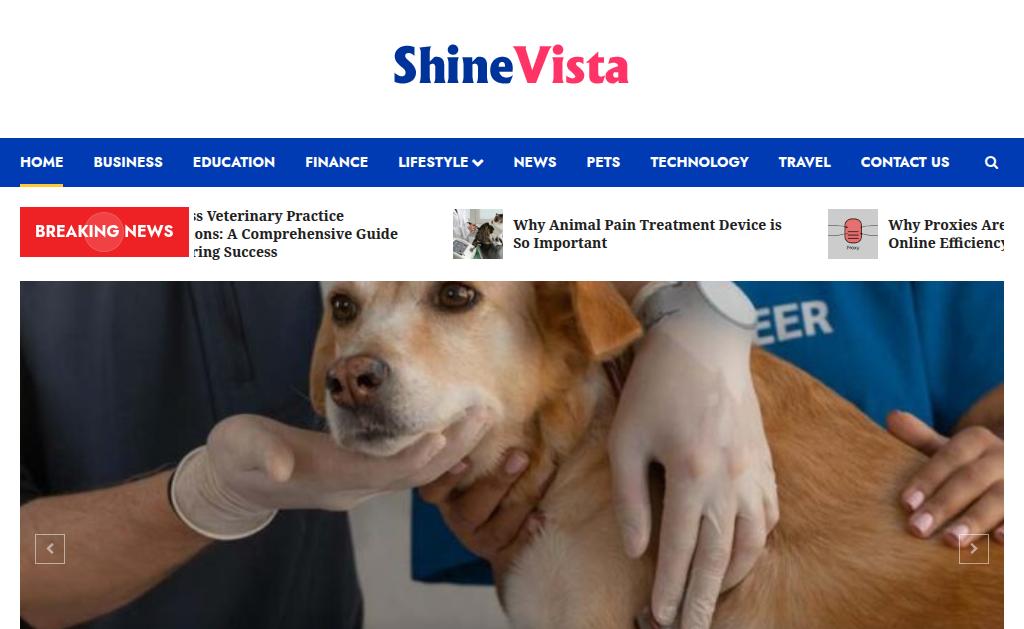
Task: Open the Home menu item
Action: click(x=41, y=162)
